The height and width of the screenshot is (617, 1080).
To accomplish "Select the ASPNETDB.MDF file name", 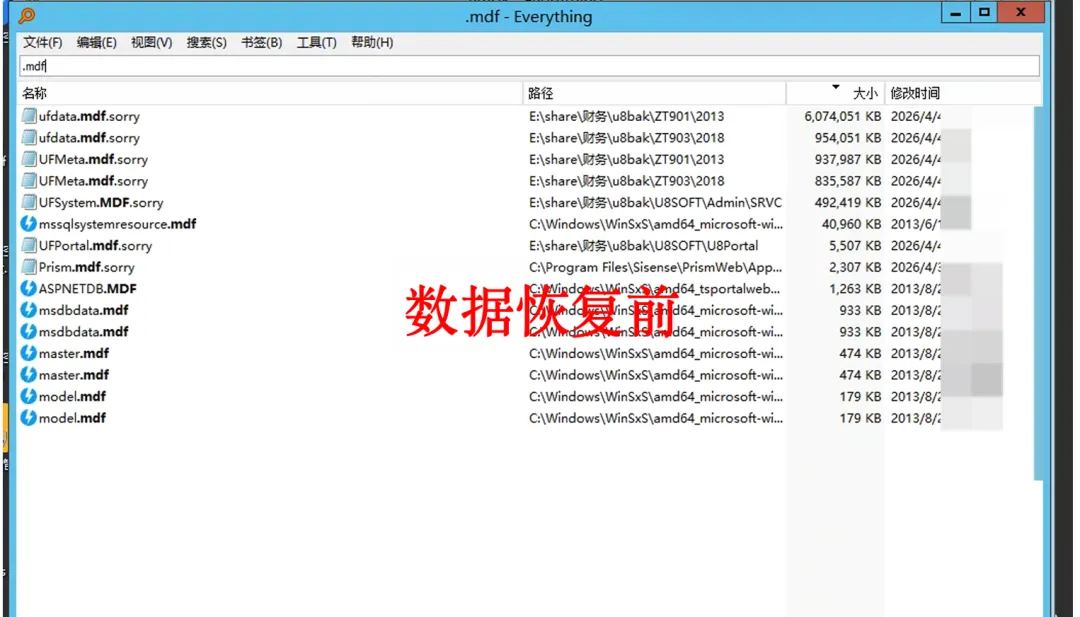I will click(87, 289).
